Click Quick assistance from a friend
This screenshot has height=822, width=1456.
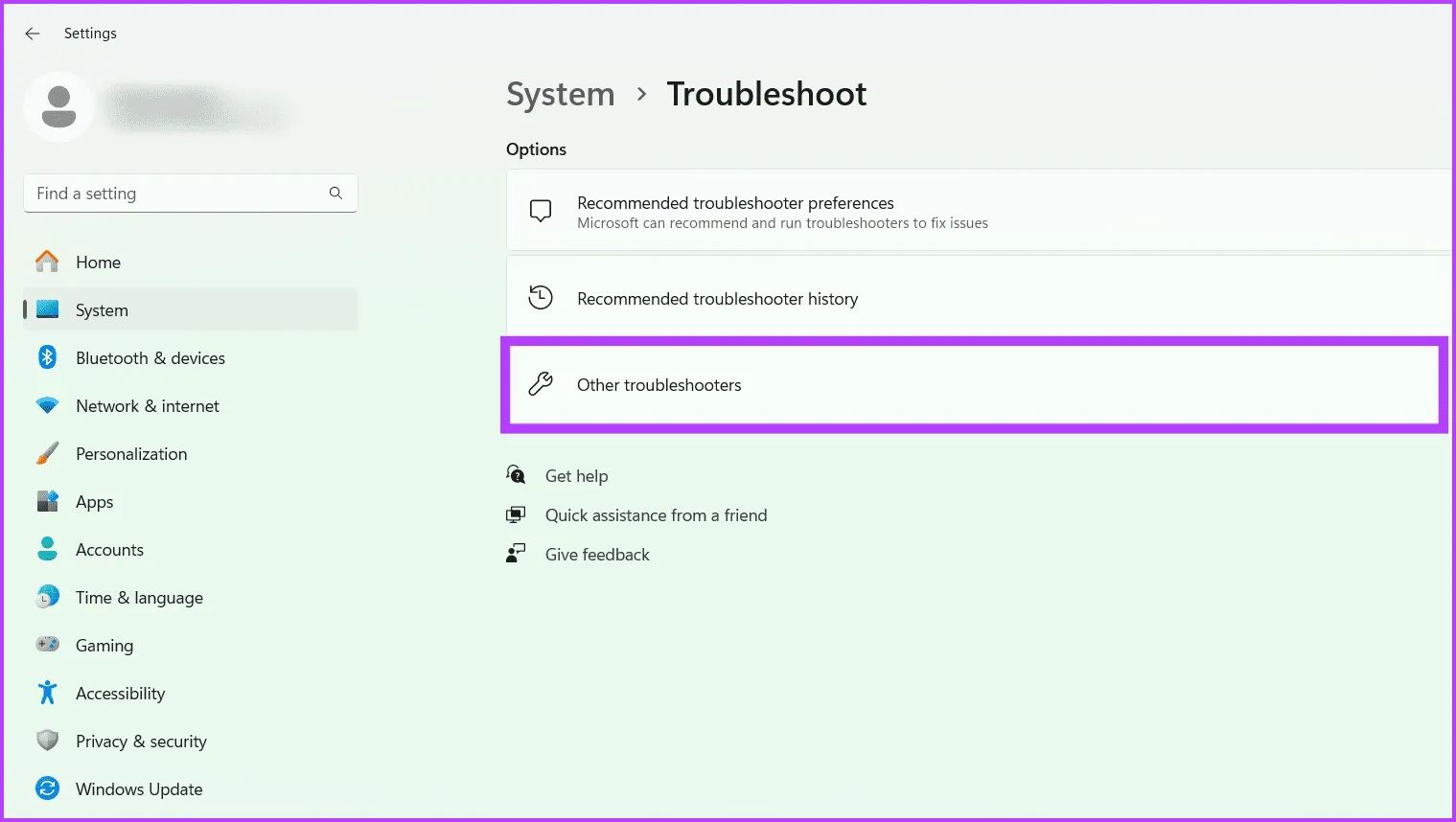pyautogui.click(x=656, y=515)
